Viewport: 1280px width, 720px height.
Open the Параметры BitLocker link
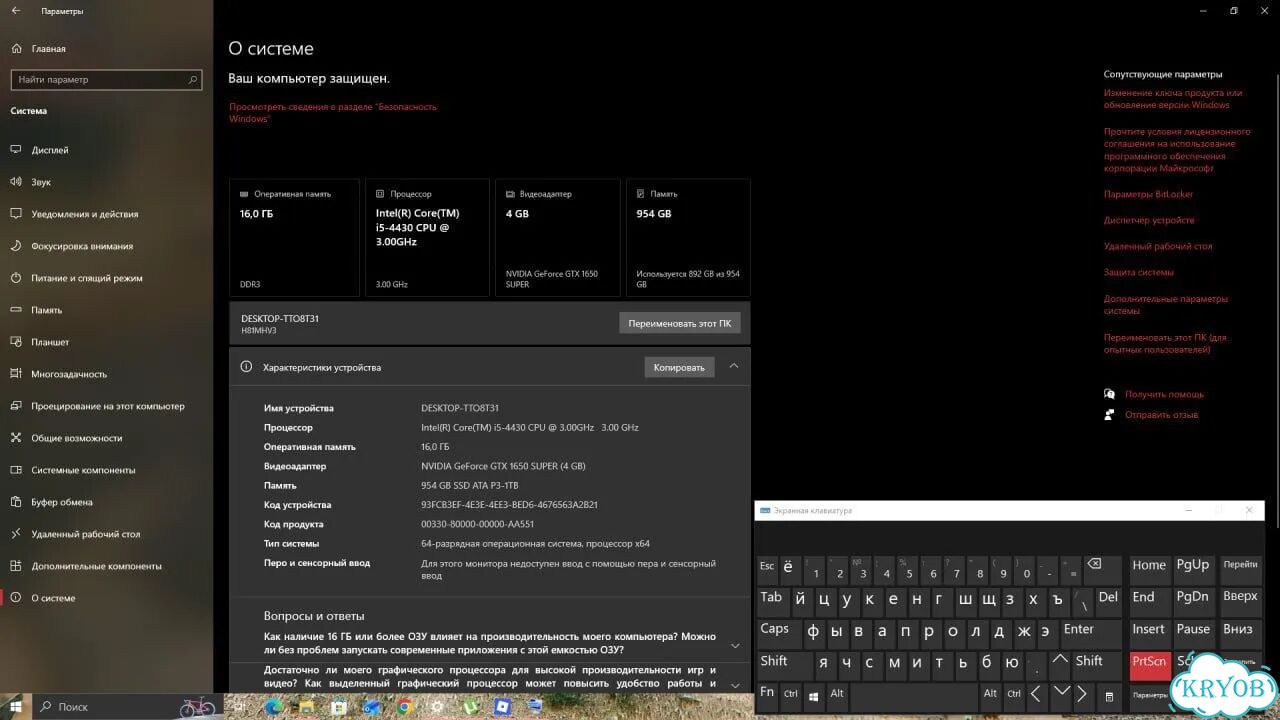(1148, 194)
